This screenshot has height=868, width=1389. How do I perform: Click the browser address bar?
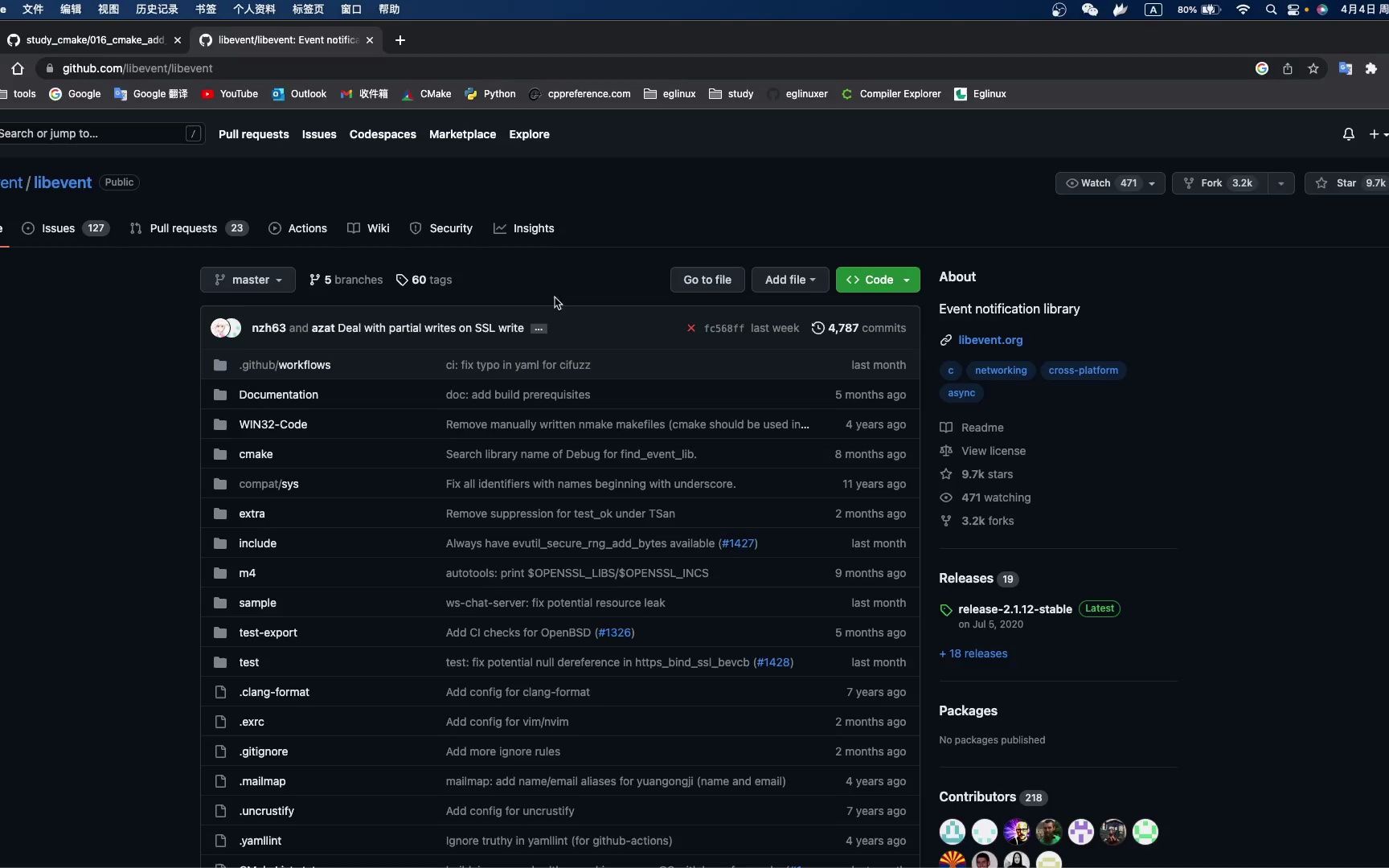pyautogui.click(x=643, y=68)
